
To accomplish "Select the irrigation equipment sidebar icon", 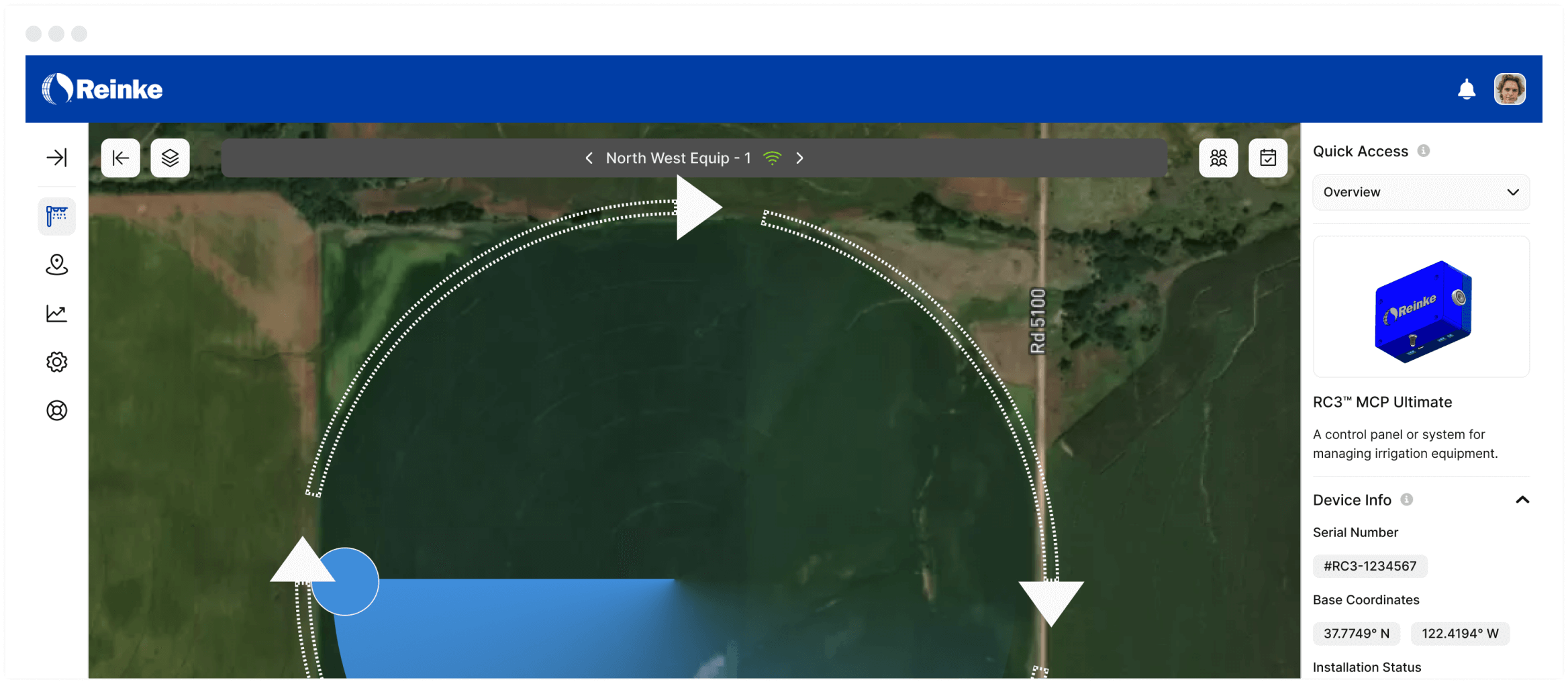I will [x=57, y=216].
